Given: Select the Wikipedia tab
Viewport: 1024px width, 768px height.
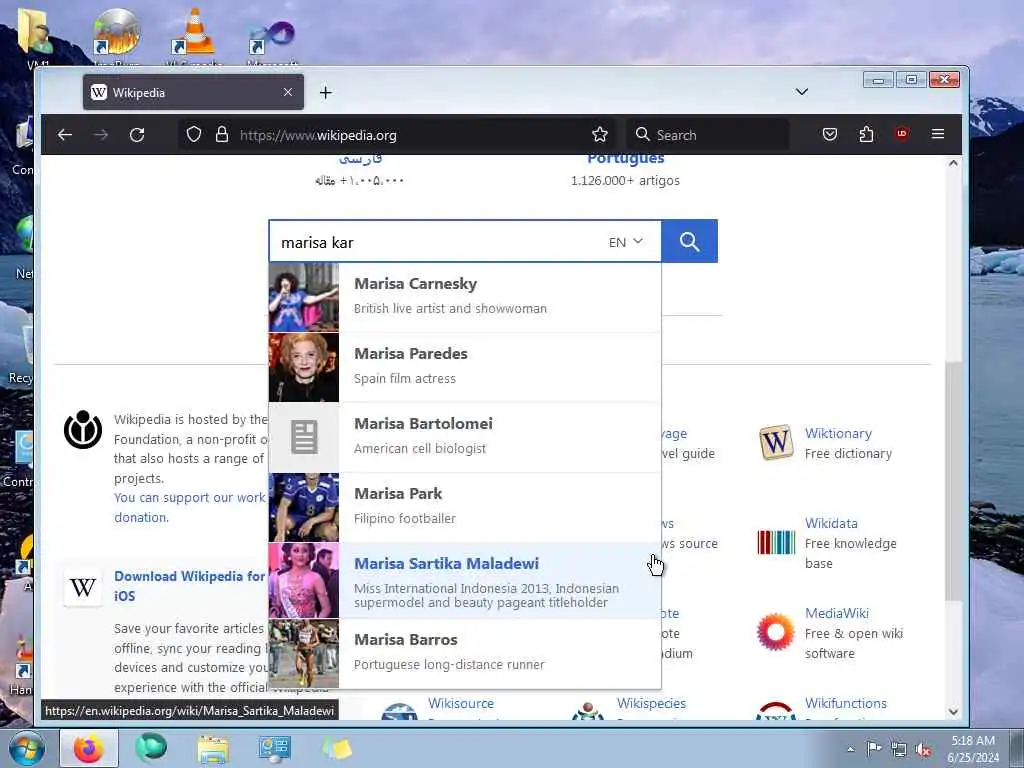Looking at the screenshot, I should pyautogui.click(x=193, y=92).
